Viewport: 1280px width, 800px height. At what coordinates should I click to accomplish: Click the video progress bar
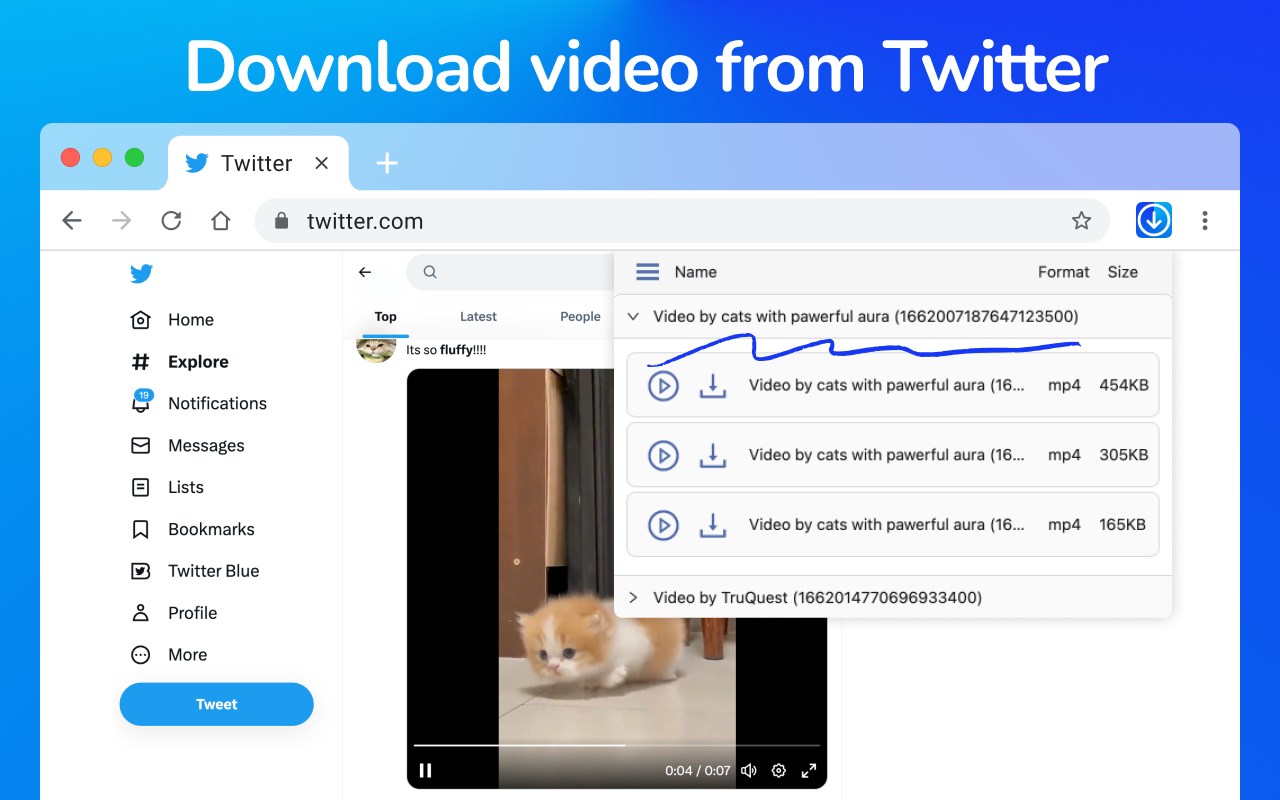coord(617,745)
